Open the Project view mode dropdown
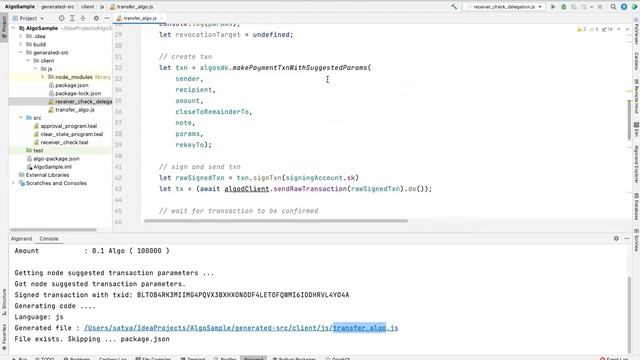 28,18
